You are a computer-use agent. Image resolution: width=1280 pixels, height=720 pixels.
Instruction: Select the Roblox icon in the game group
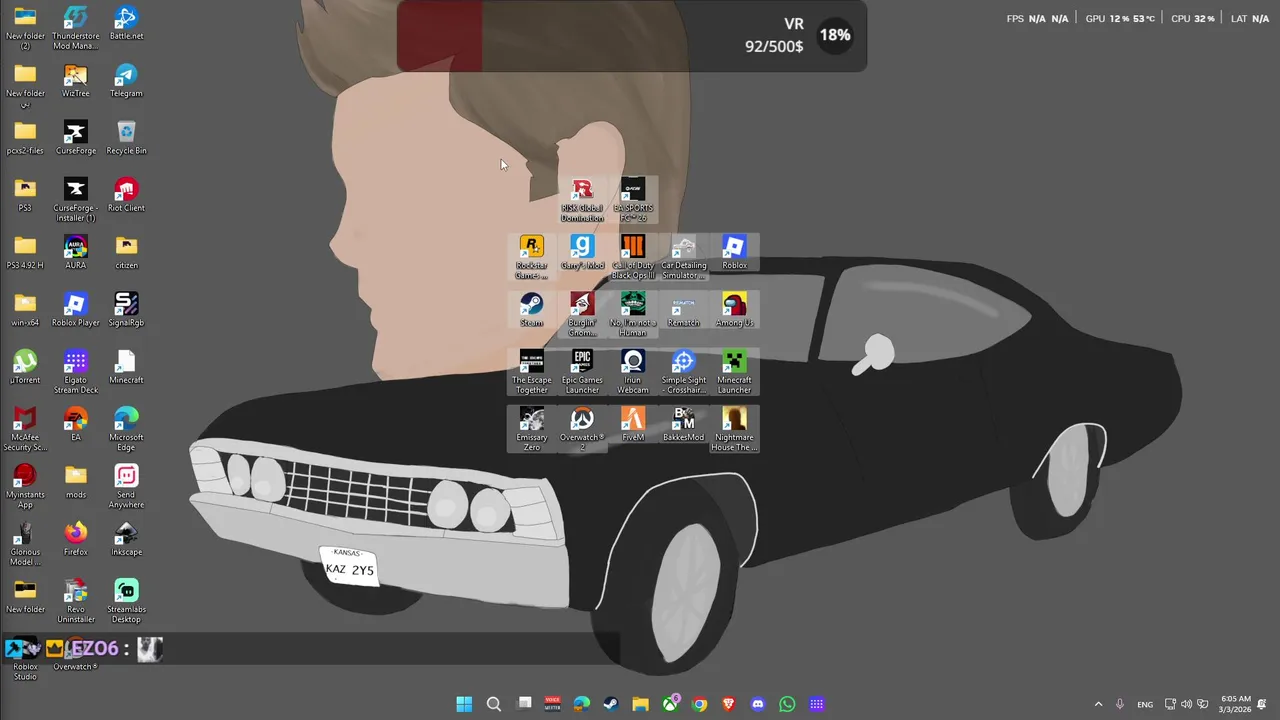click(734, 253)
